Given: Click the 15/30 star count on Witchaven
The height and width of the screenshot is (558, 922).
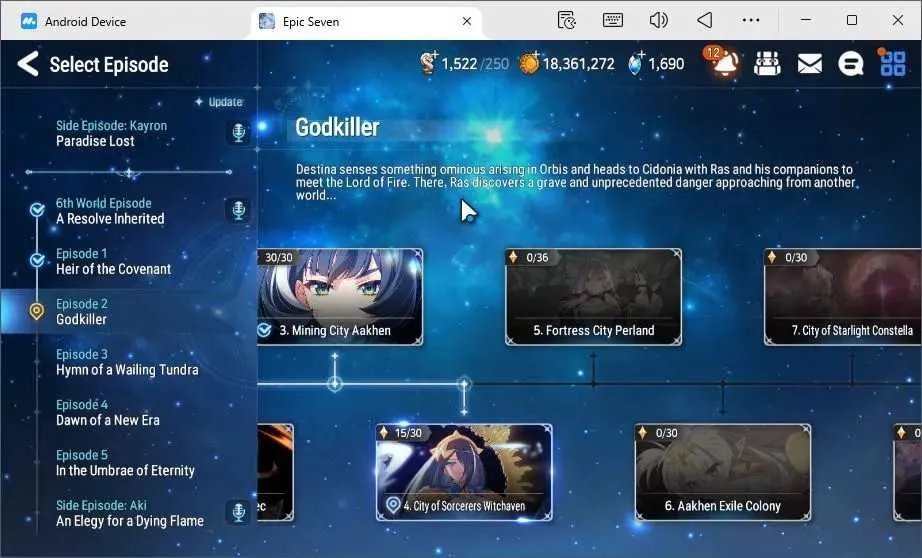Looking at the screenshot, I should pos(408,433).
